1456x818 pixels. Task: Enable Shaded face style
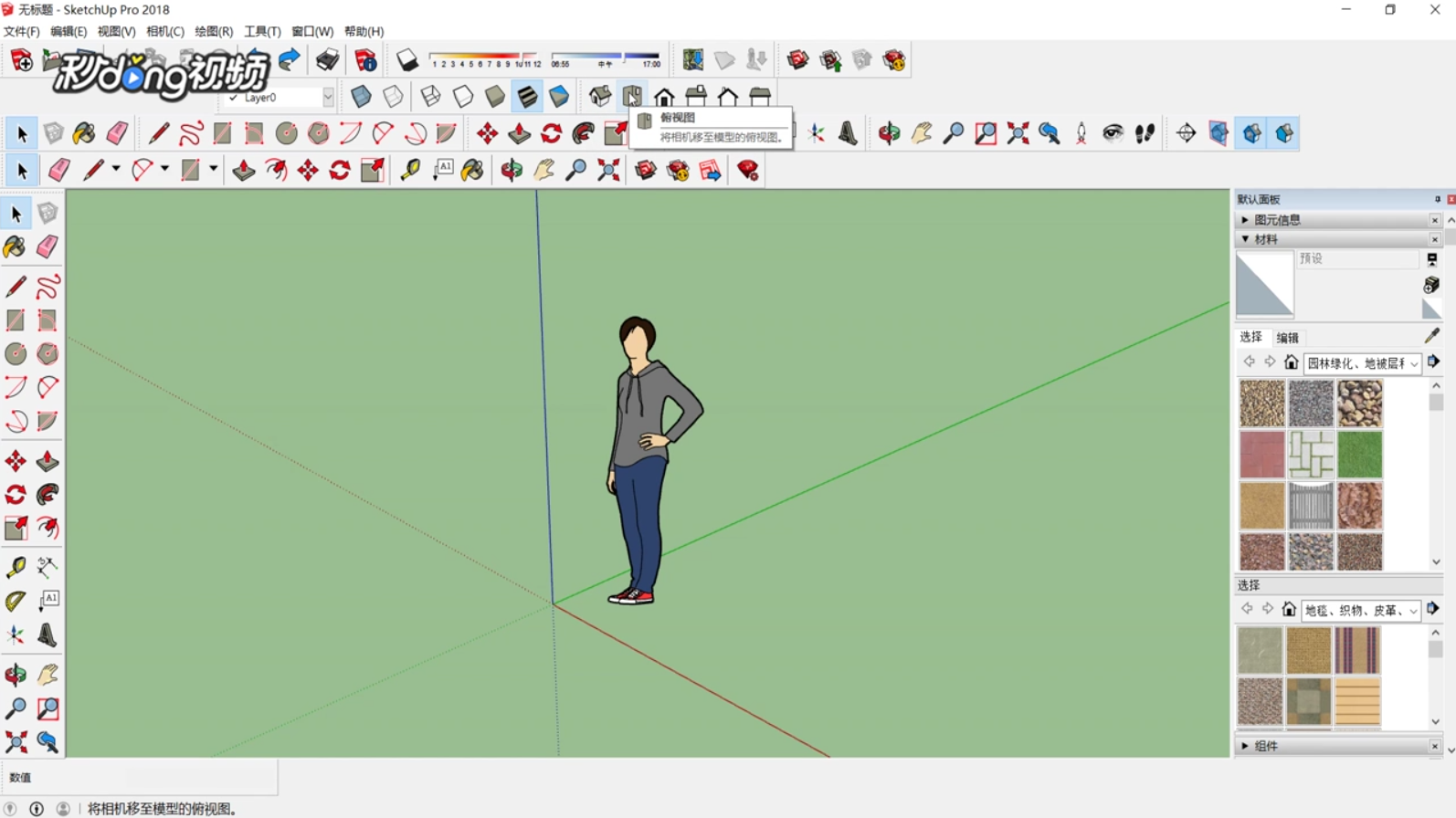pos(495,96)
